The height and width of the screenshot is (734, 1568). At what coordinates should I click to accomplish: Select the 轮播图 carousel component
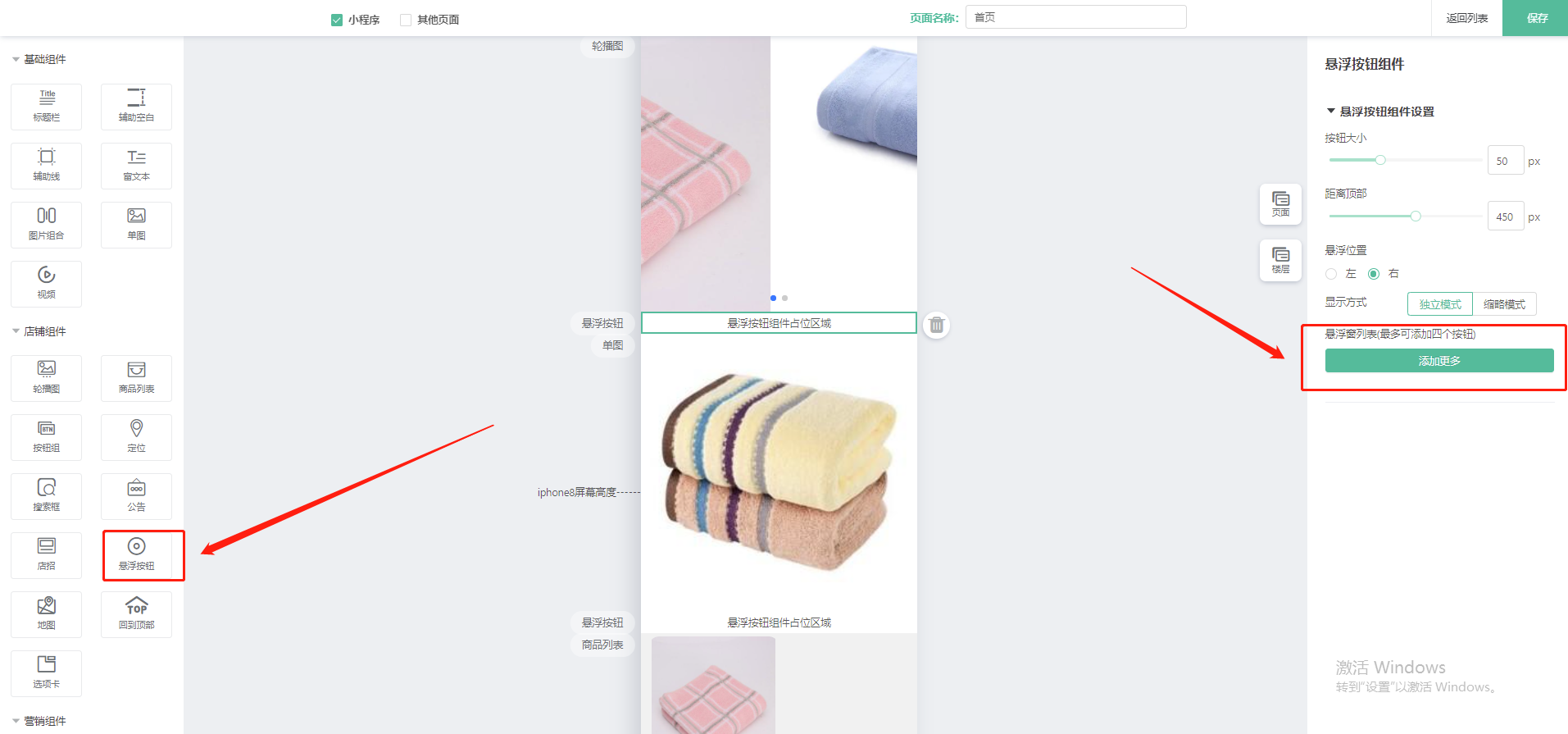47,377
